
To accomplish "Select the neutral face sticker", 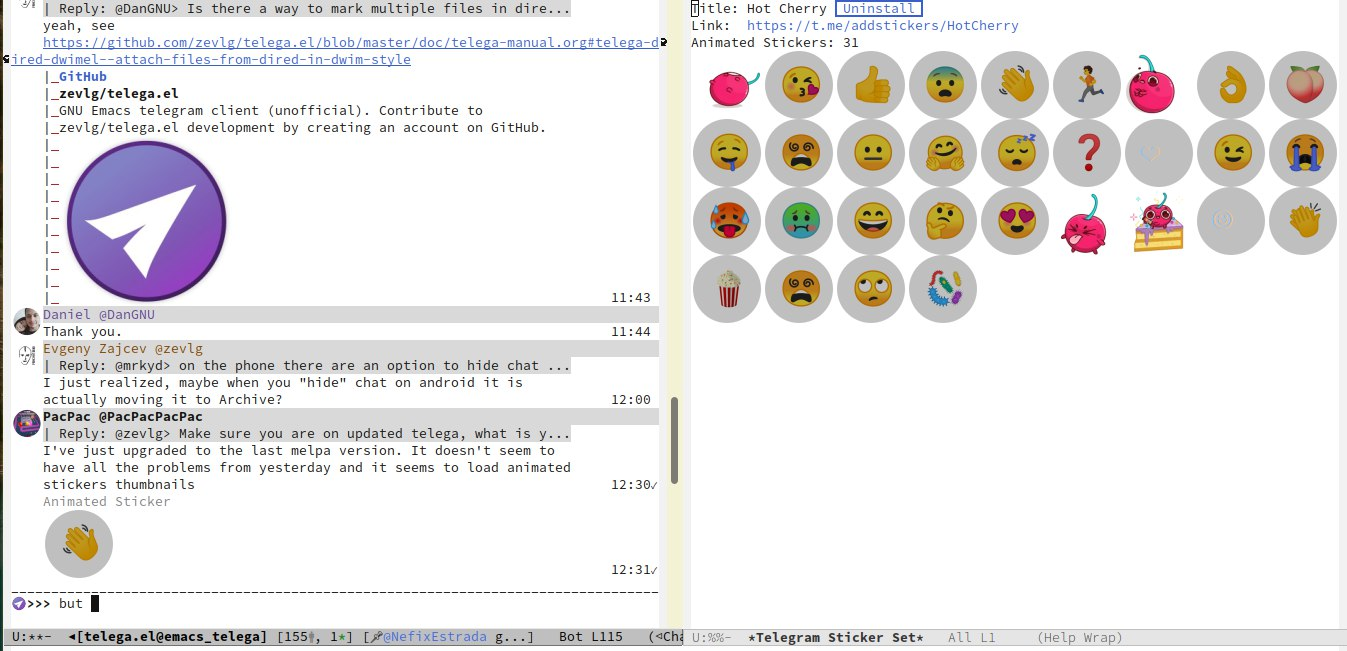I will pyautogui.click(x=871, y=153).
